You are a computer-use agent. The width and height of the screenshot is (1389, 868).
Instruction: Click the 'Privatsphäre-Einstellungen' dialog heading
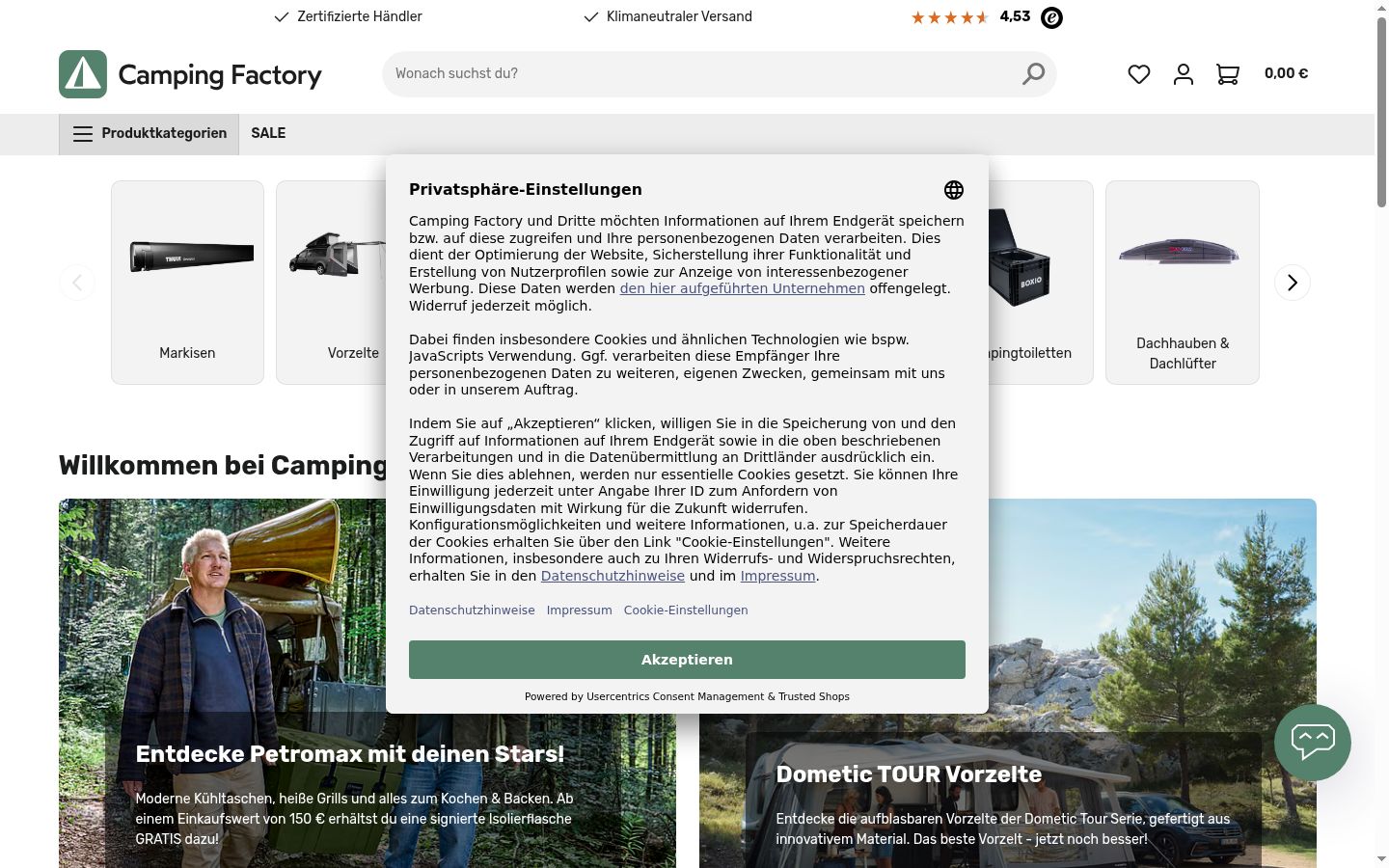526,190
